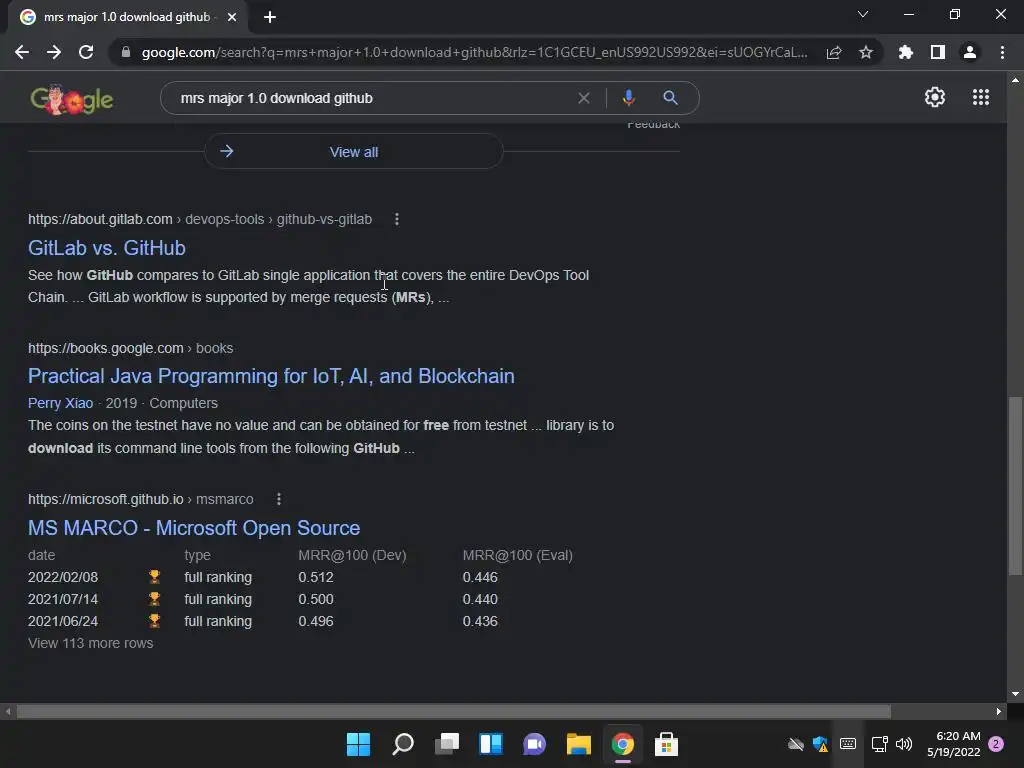1024x768 pixels.
Task: Click the search query input field
Action: click(372, 98)
